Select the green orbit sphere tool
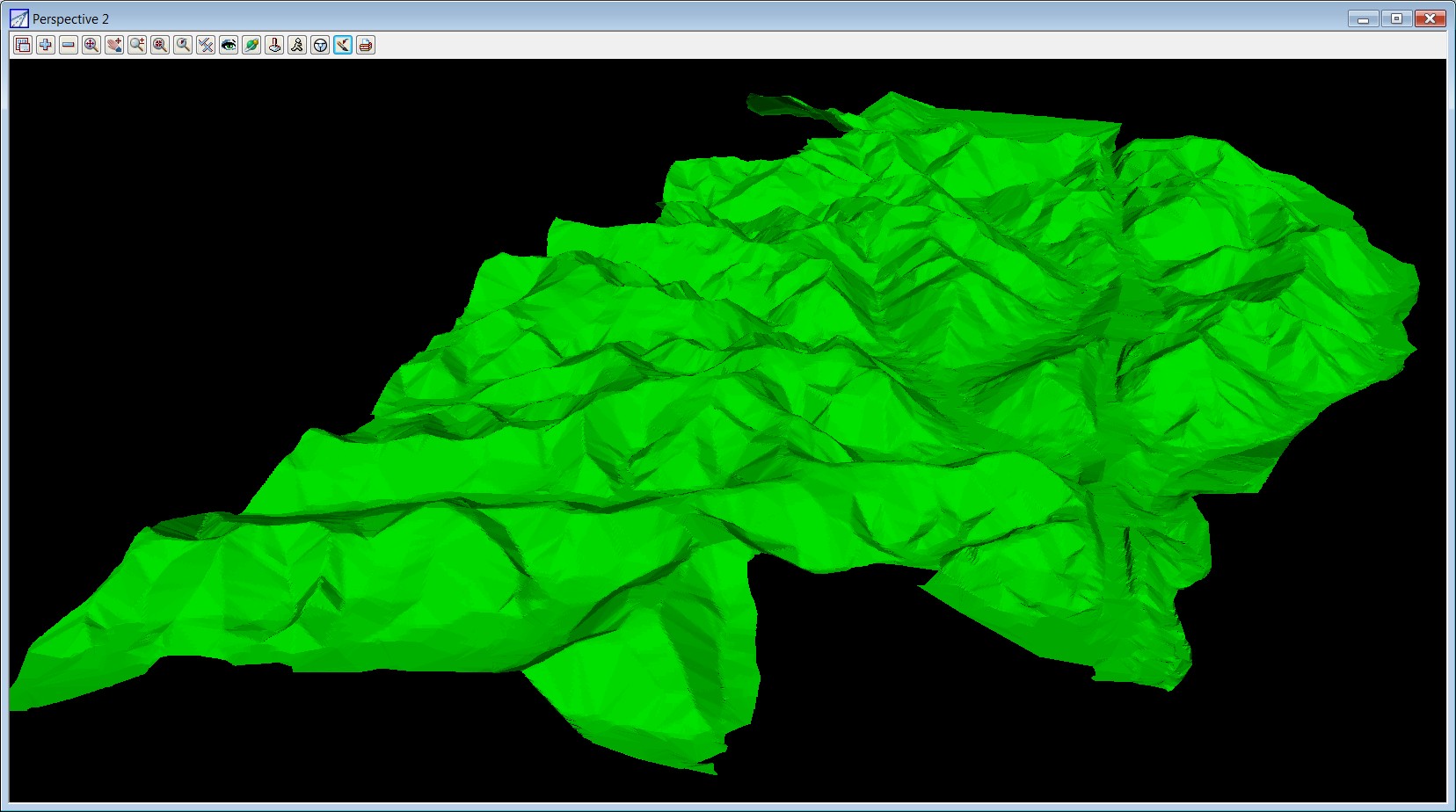Image resolution: width=1456 pixels, height=812 pixels. point(251,45)
